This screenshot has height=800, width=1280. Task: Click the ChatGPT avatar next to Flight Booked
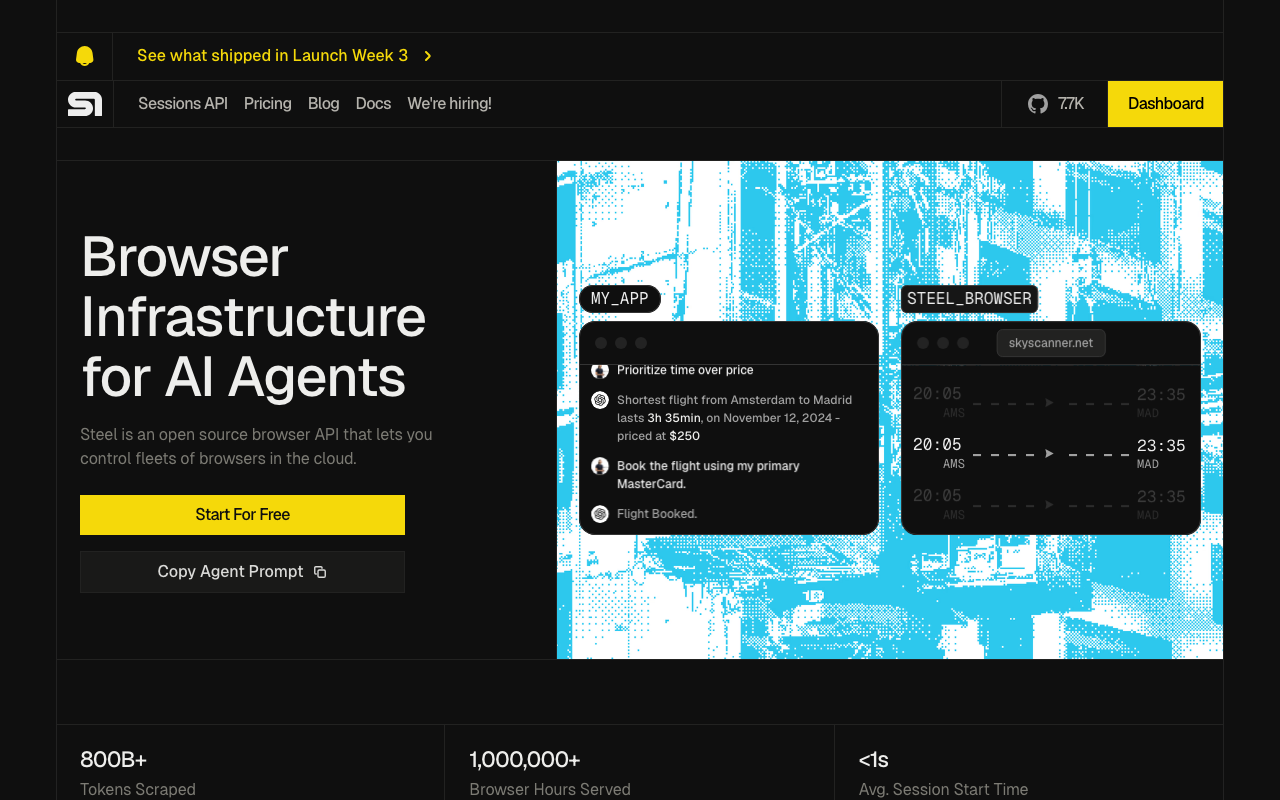click(600, 514)
